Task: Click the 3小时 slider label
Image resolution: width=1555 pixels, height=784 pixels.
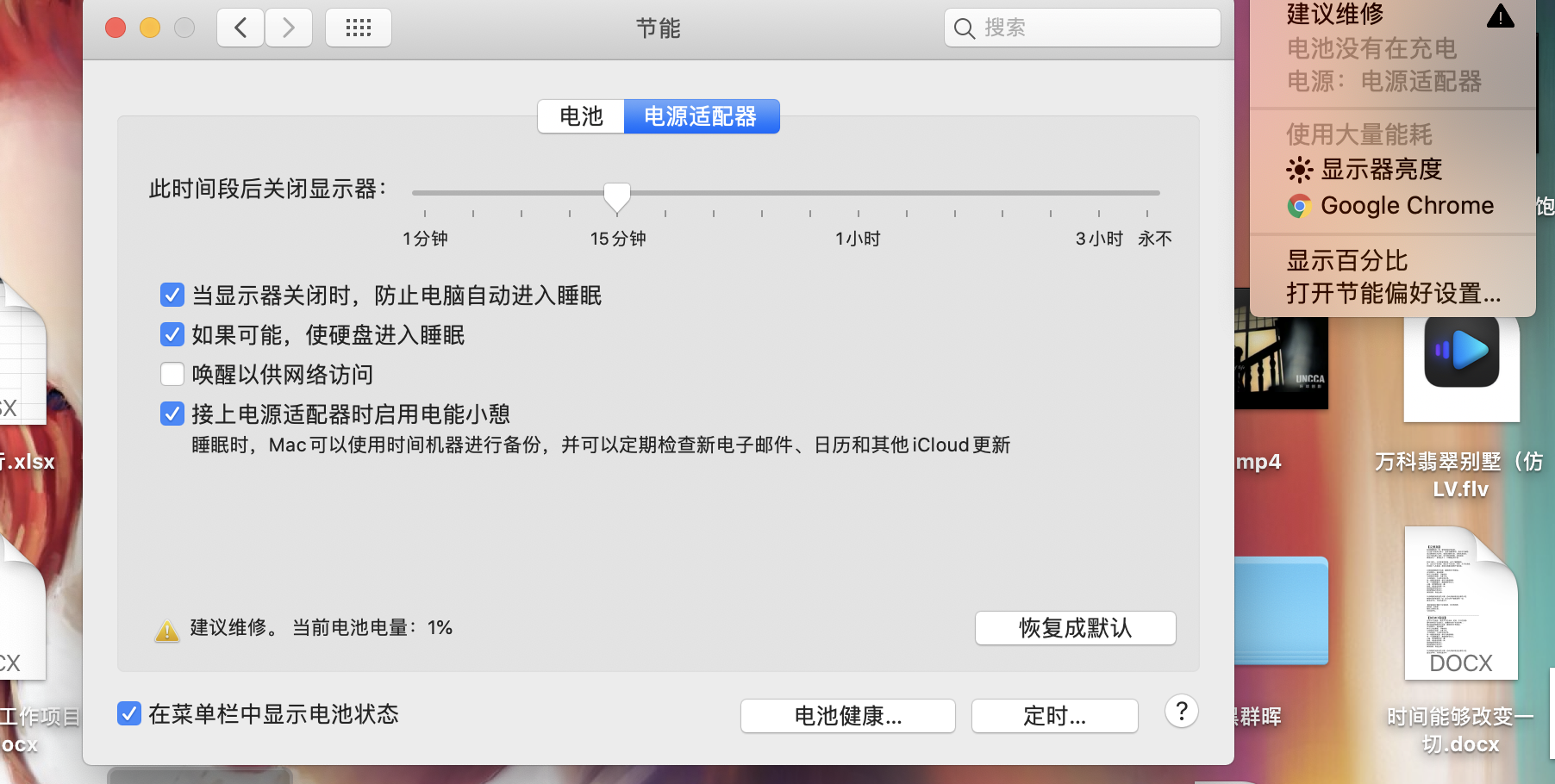Action: 1099,239
